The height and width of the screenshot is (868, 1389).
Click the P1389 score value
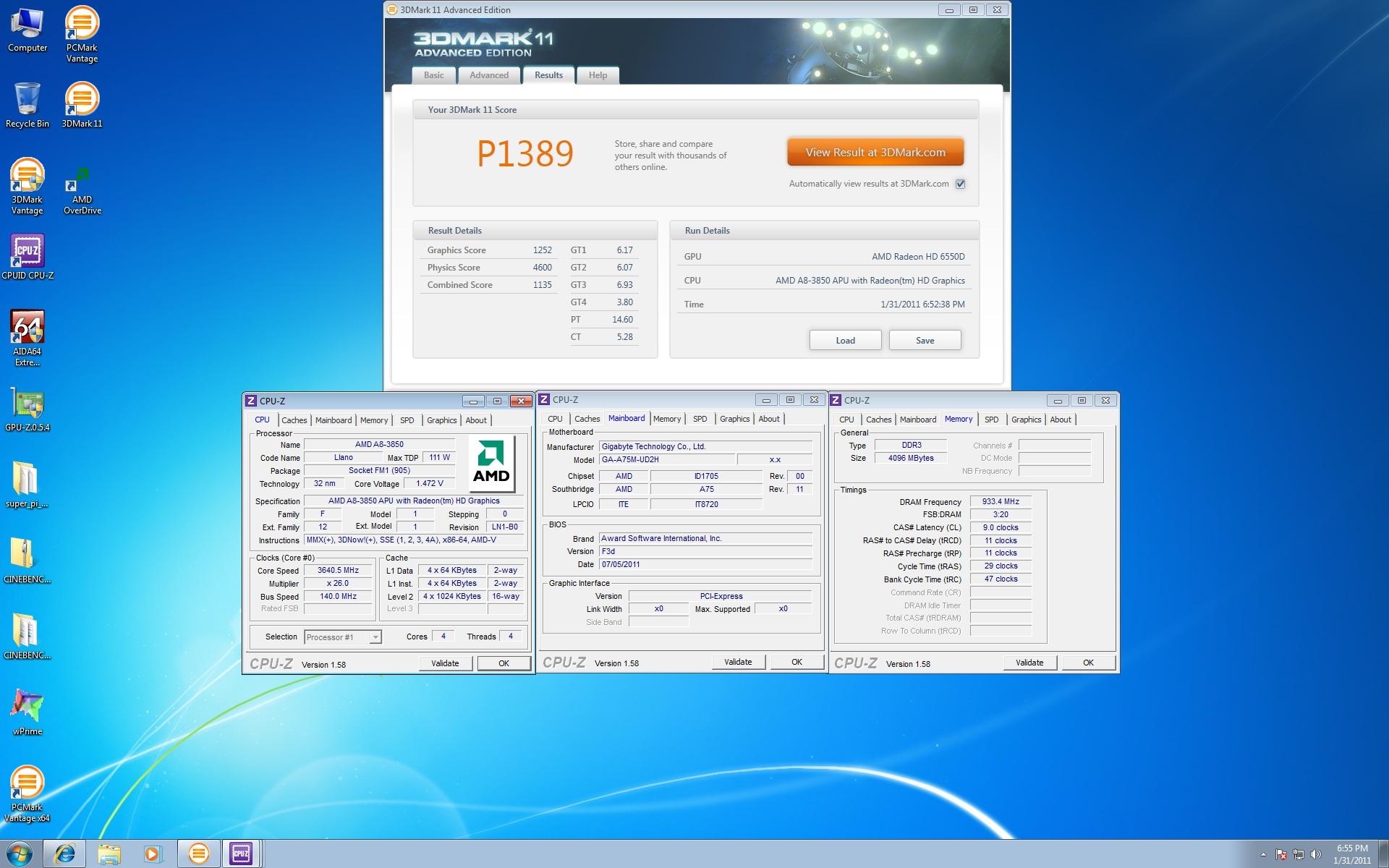(x=525, y=153)
